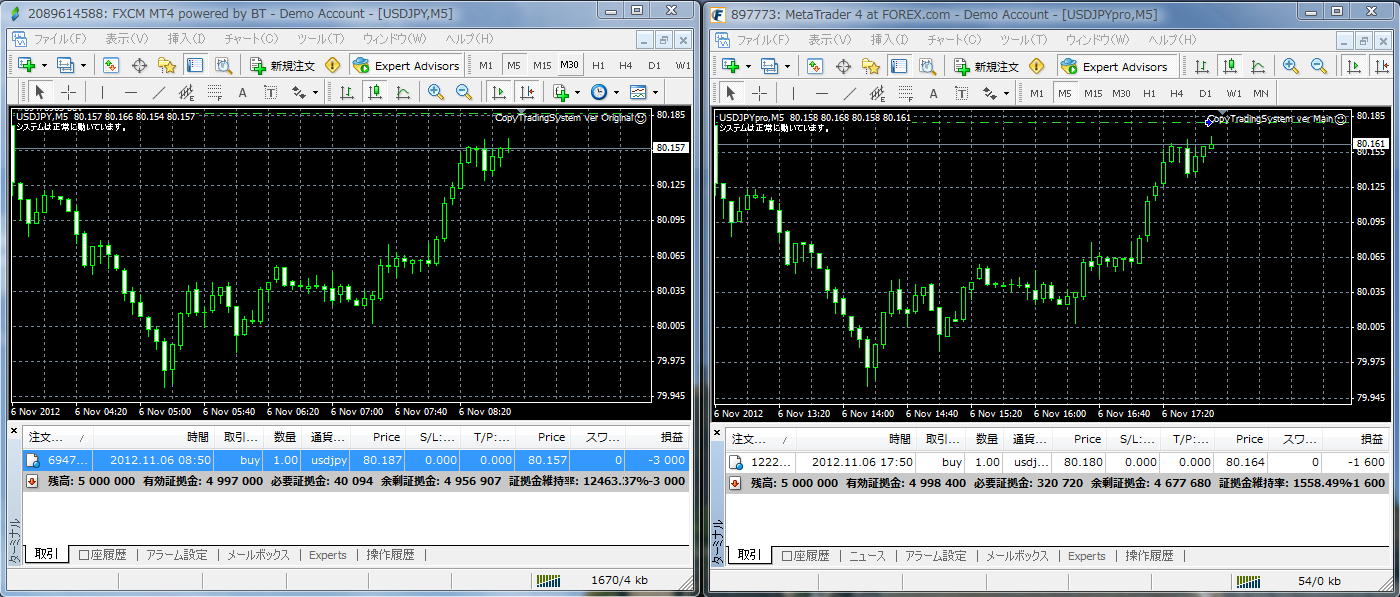Switch to bar chart in FXCM window
1400x597 pixels.
[346, 92]
